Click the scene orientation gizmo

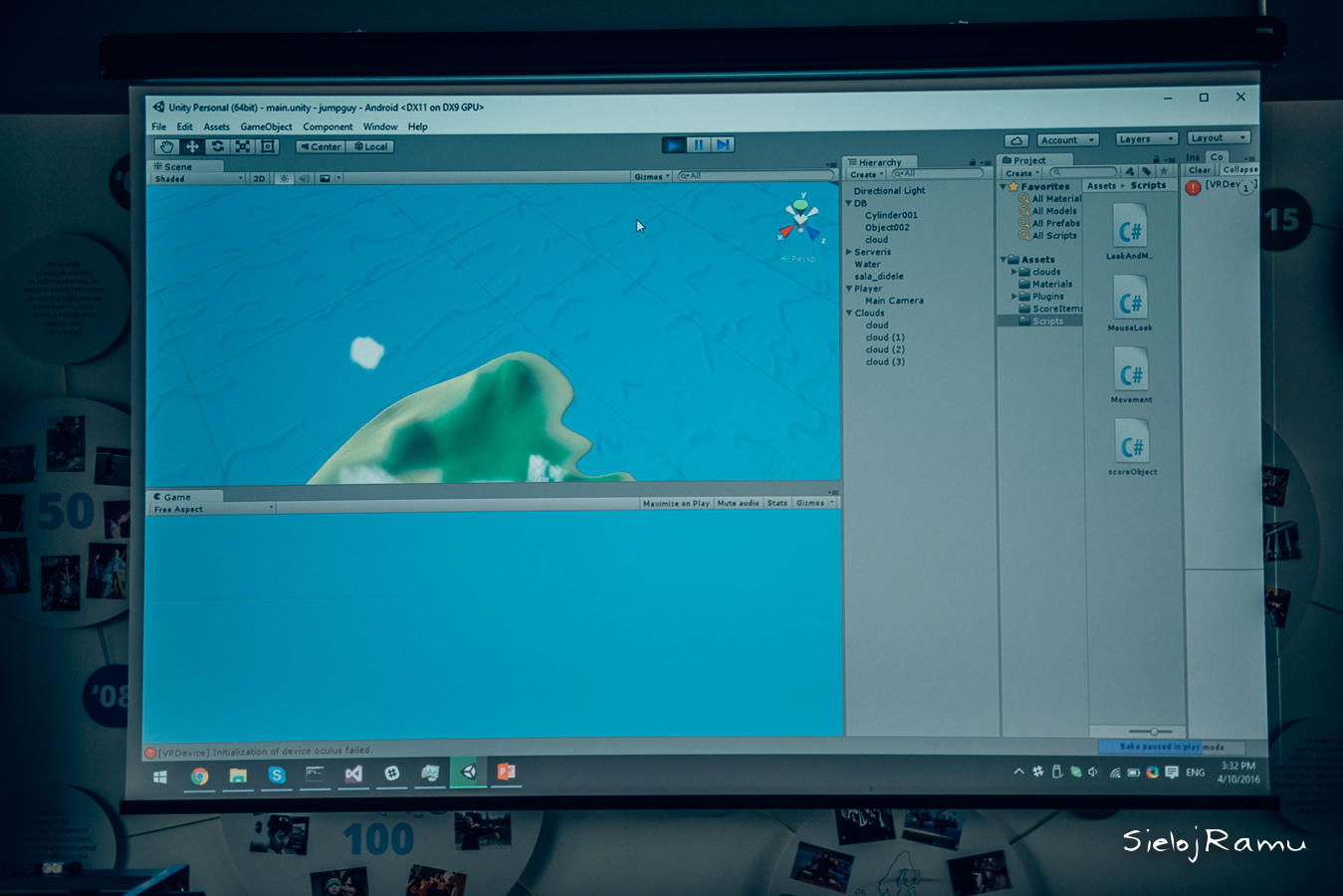tap(801, 221)
